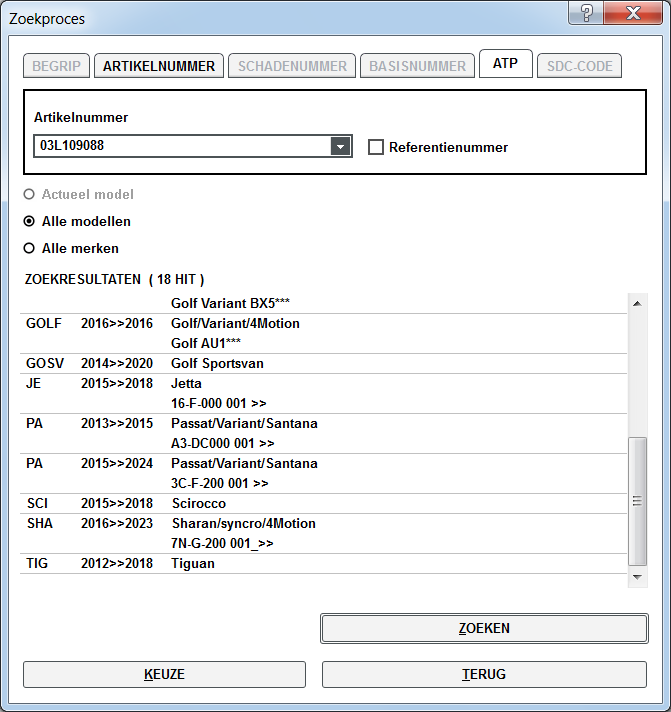Click the TERUG button
This screenshot has height=712, width=671.
click(x=484, y=674)
